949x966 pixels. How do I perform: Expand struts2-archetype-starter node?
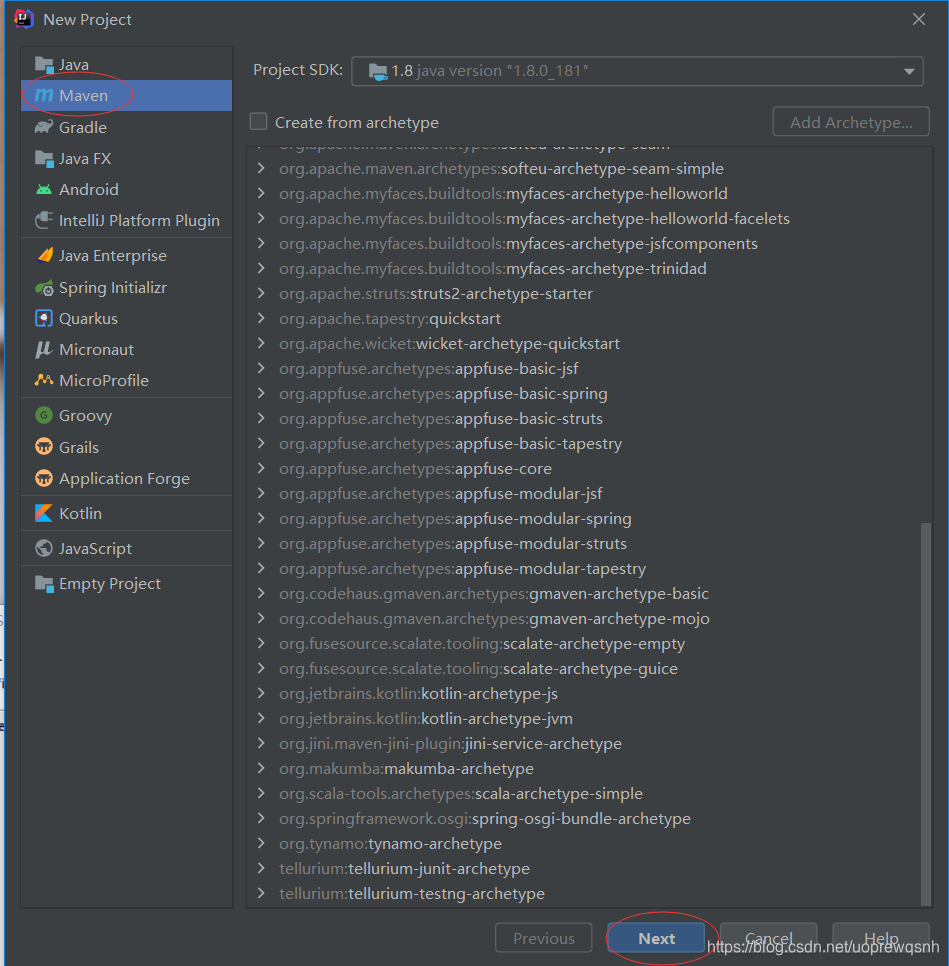click(x=261, y=293)
